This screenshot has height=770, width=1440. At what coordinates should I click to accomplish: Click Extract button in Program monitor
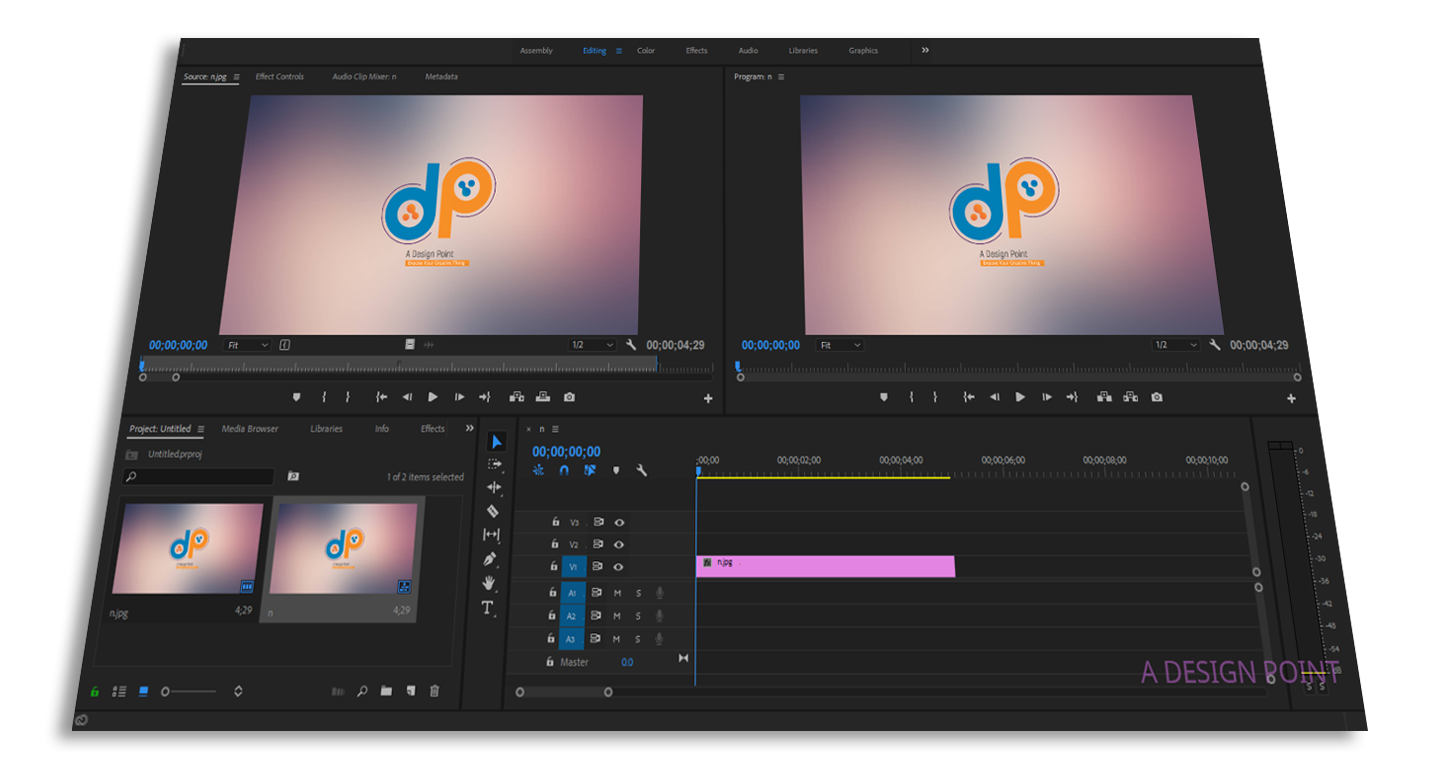point(1130,397)
